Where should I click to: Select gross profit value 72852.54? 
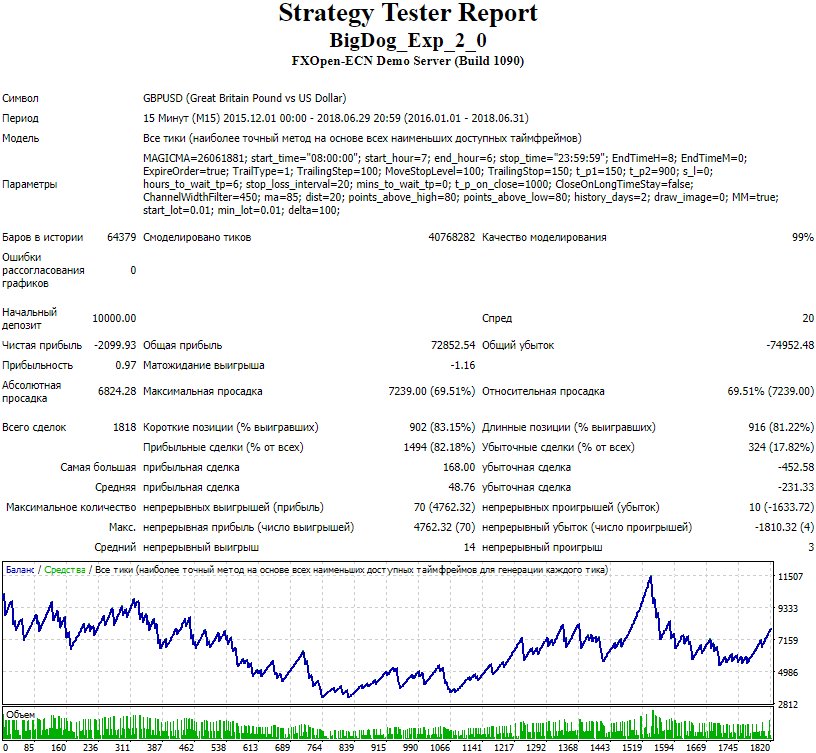coord(453,345)
